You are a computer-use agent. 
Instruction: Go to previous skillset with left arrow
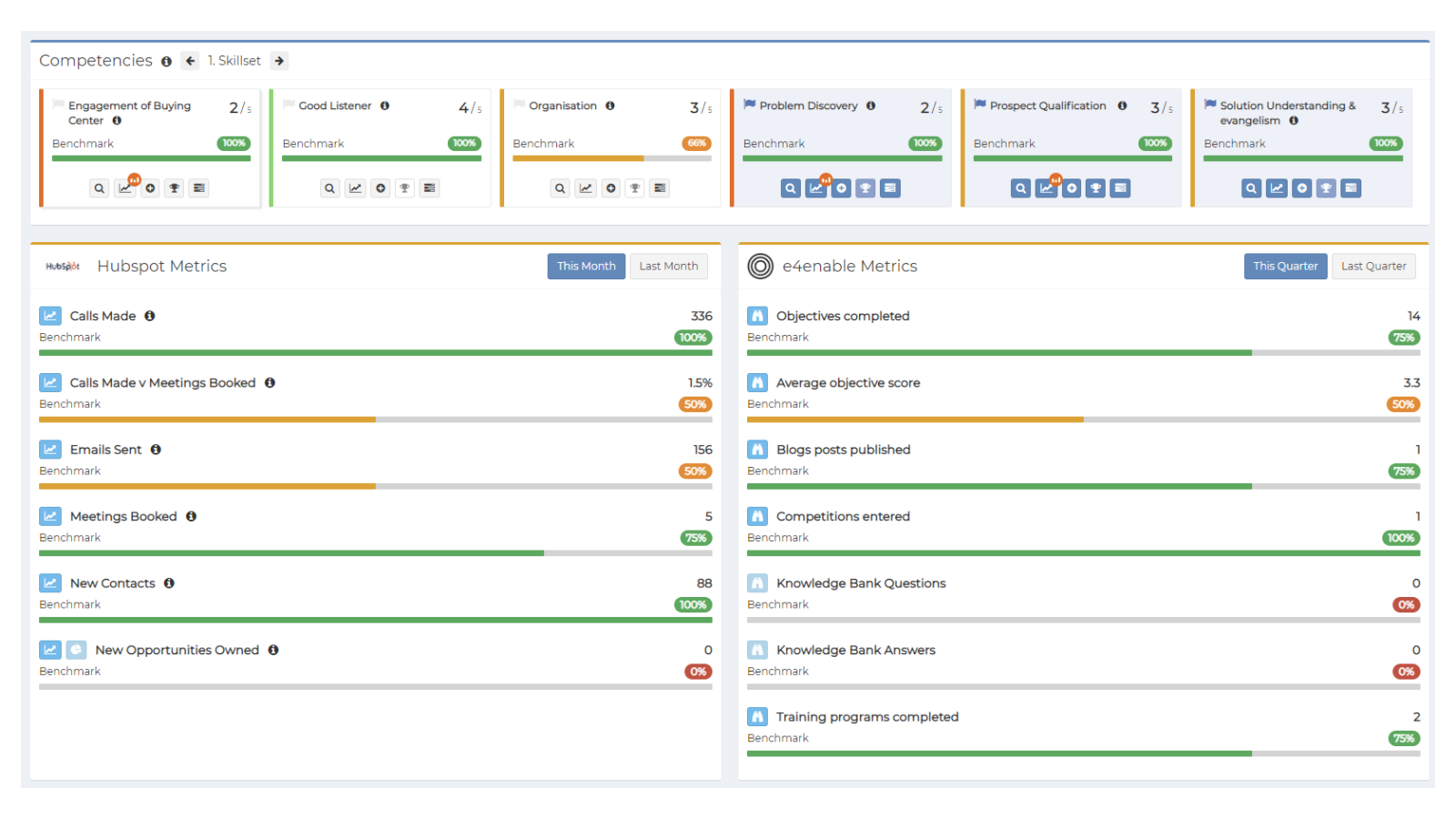coord(190,61)
